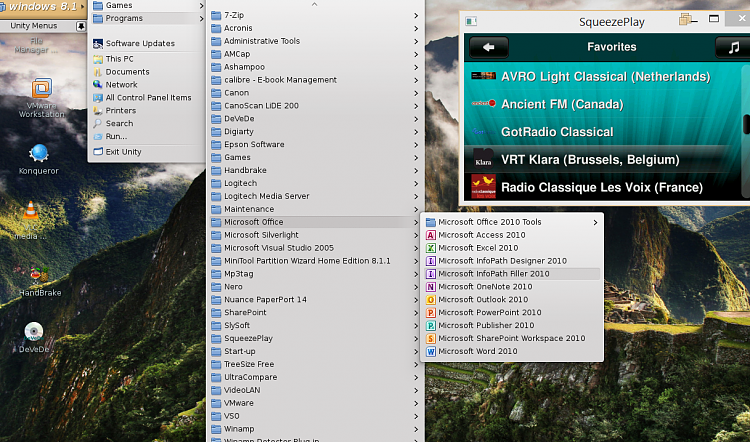Click the Konqueror desktop icon
This screenshot has height=442, width=750.
pos(39,159)
